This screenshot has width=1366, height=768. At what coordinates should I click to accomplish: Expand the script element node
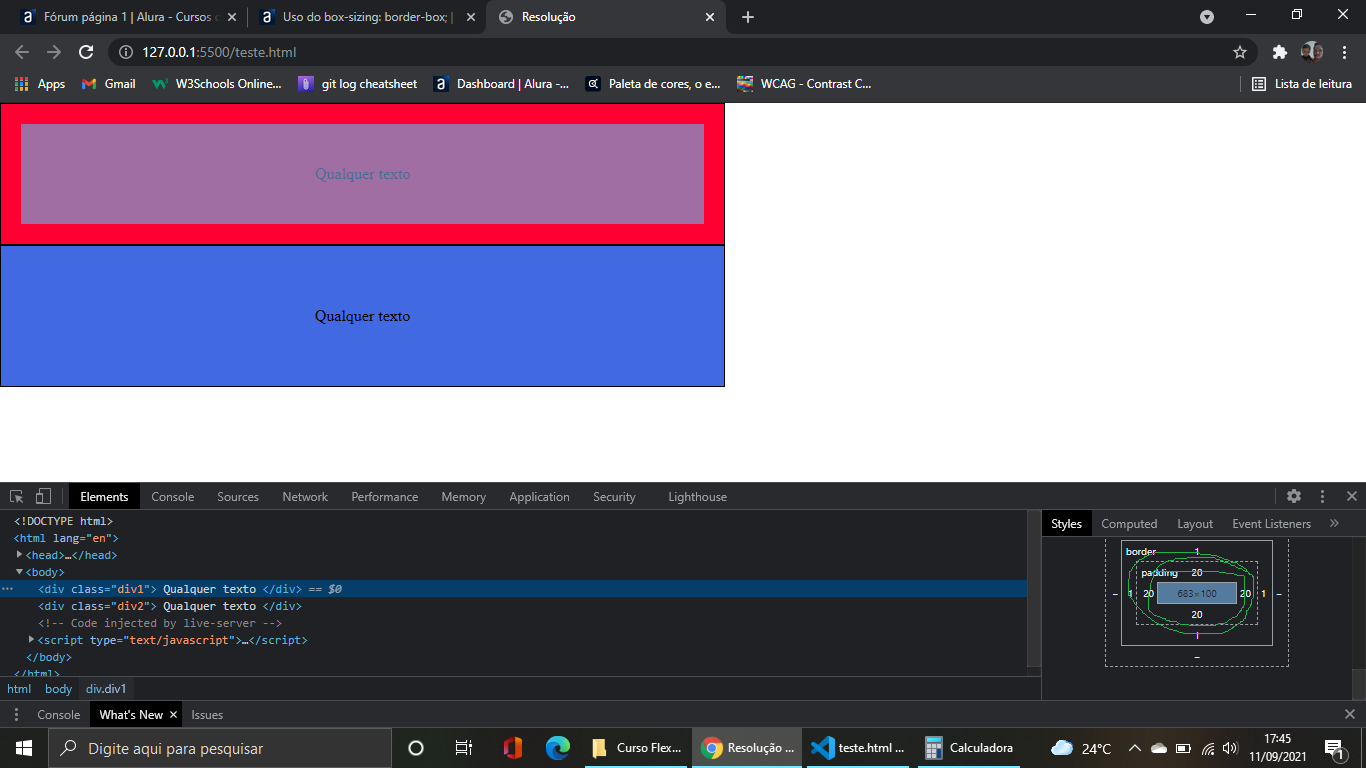click(x=32, y=640)
